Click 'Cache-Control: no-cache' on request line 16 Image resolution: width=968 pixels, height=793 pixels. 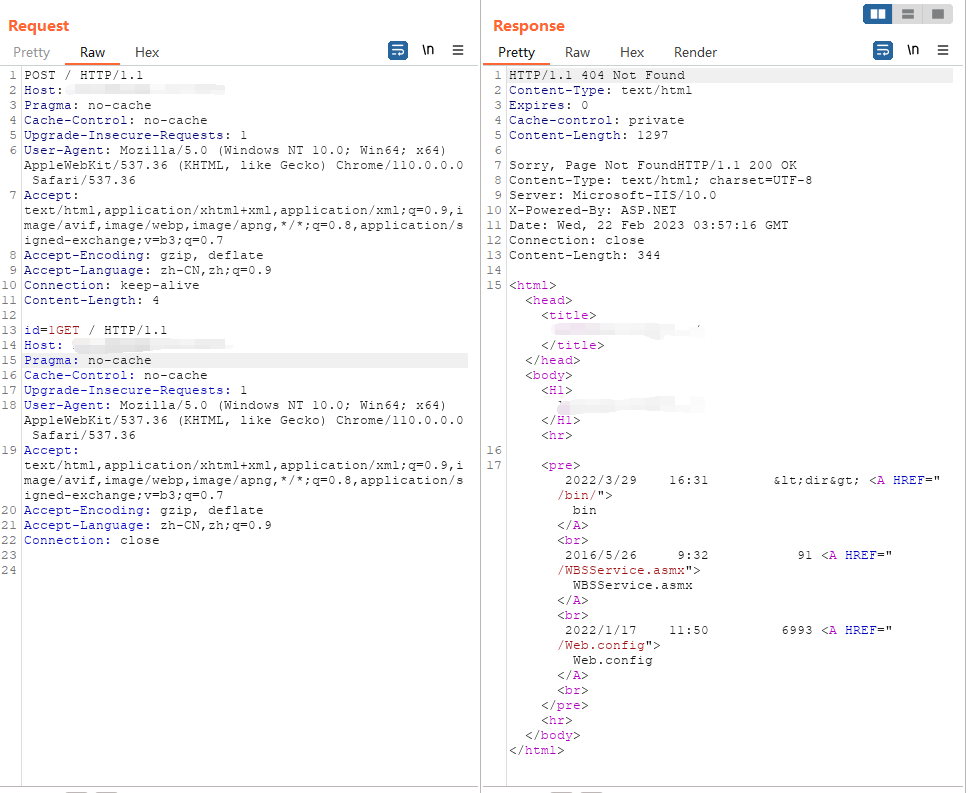[115, 376]
